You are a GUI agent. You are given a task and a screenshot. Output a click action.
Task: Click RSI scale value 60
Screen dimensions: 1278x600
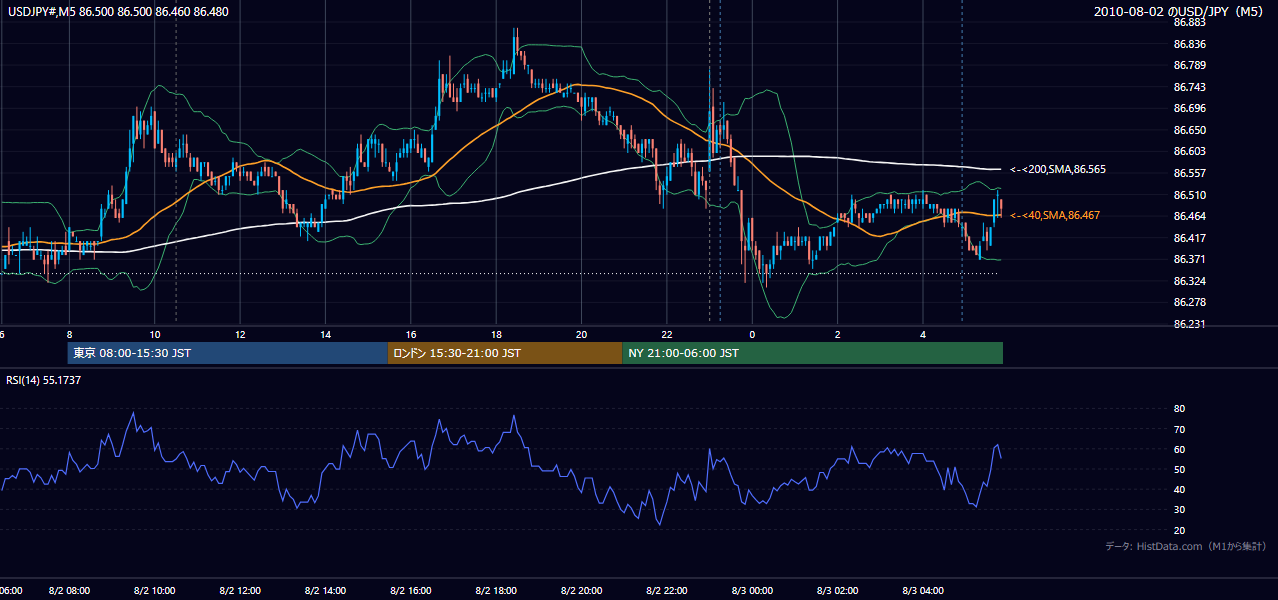point(1179,449)
